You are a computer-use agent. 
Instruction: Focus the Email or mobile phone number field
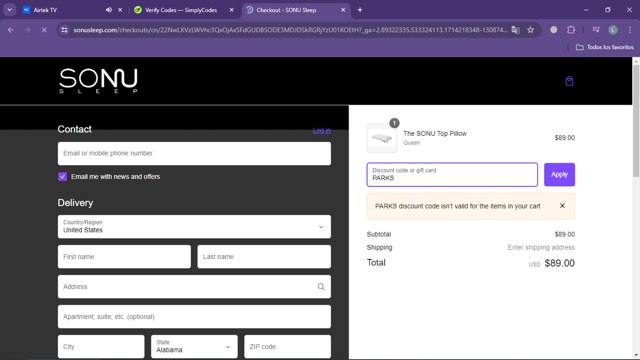(x=194, y=153)
